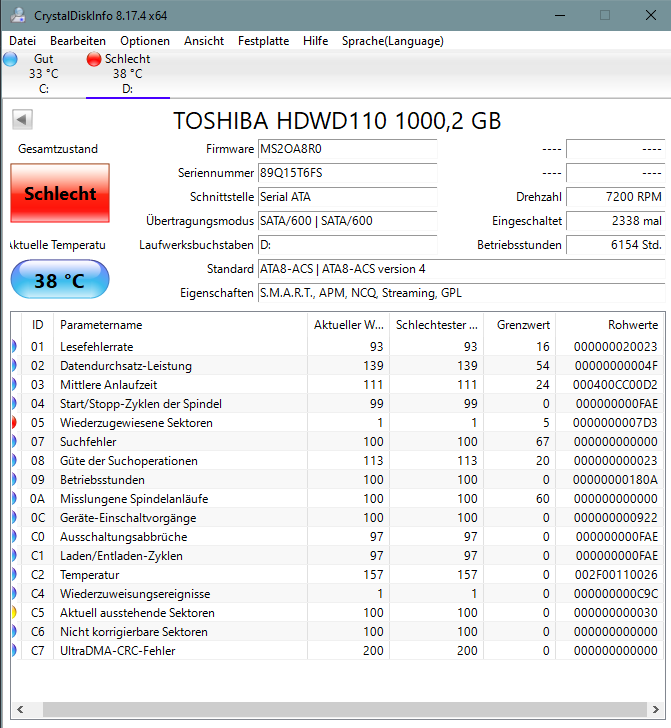
Task: Open the Optionen menu
Action: click(x=145, y=41)
